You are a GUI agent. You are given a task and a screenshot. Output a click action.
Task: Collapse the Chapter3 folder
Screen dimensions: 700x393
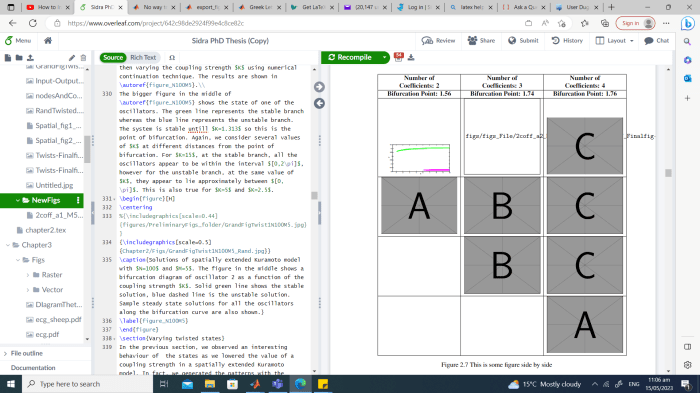point(8,245)
